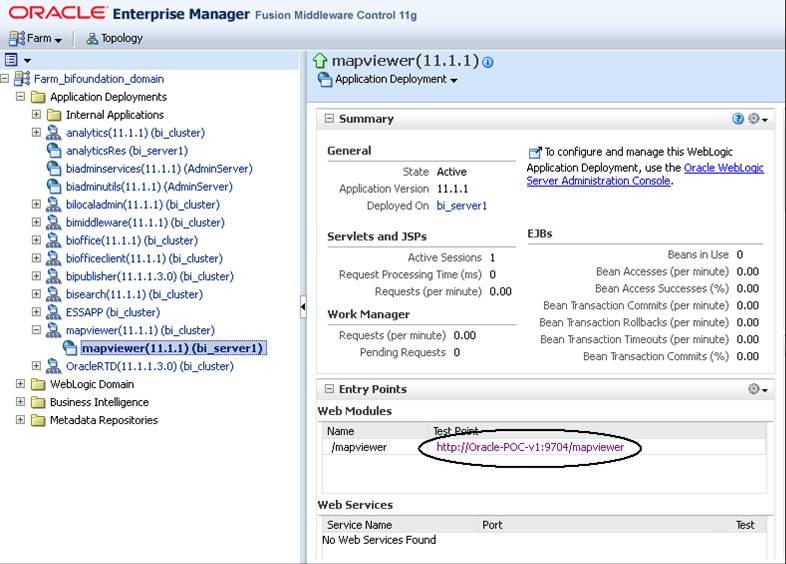Open the Topology view
This screenshot has width=786, height=564.
pyautogui.click(x=114, y=39)
